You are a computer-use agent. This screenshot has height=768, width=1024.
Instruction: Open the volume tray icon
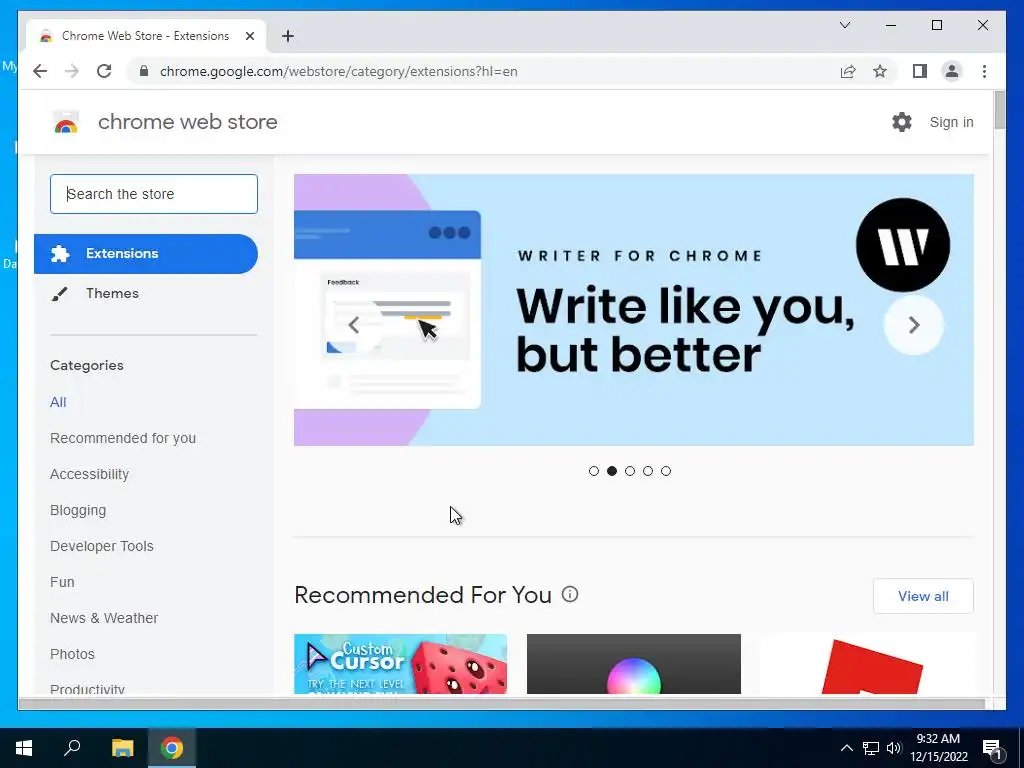(893, 748)
